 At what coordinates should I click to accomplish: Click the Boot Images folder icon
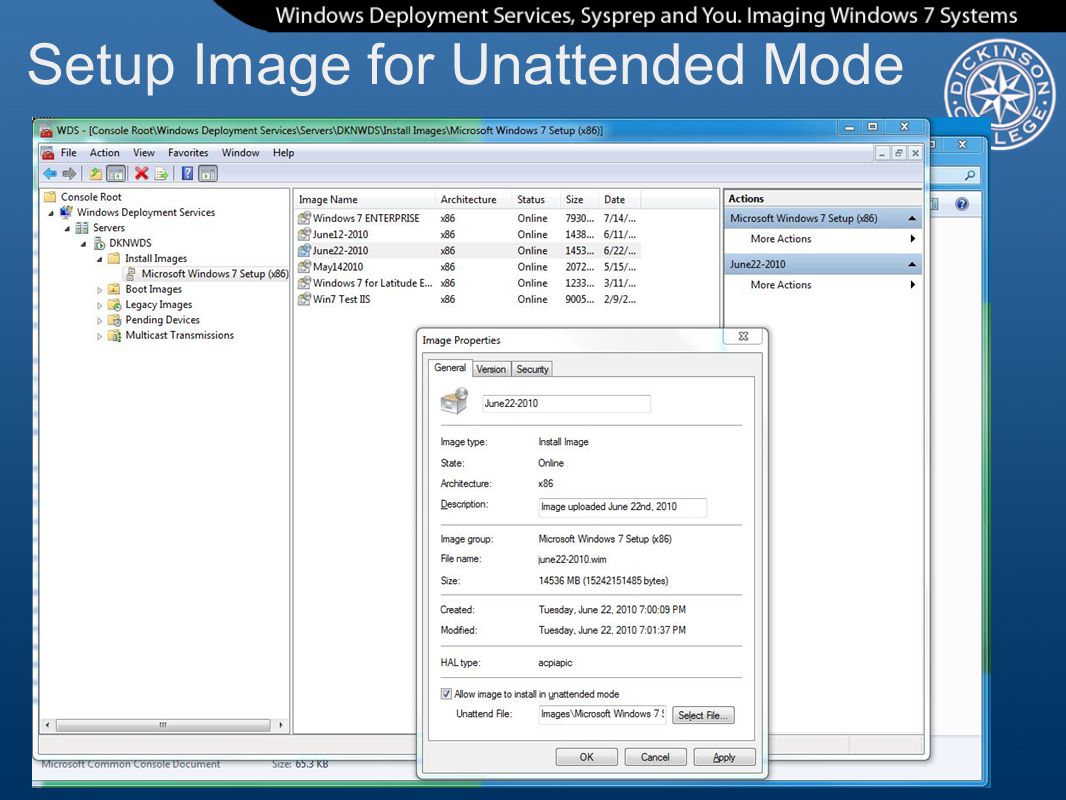point(114,289)
